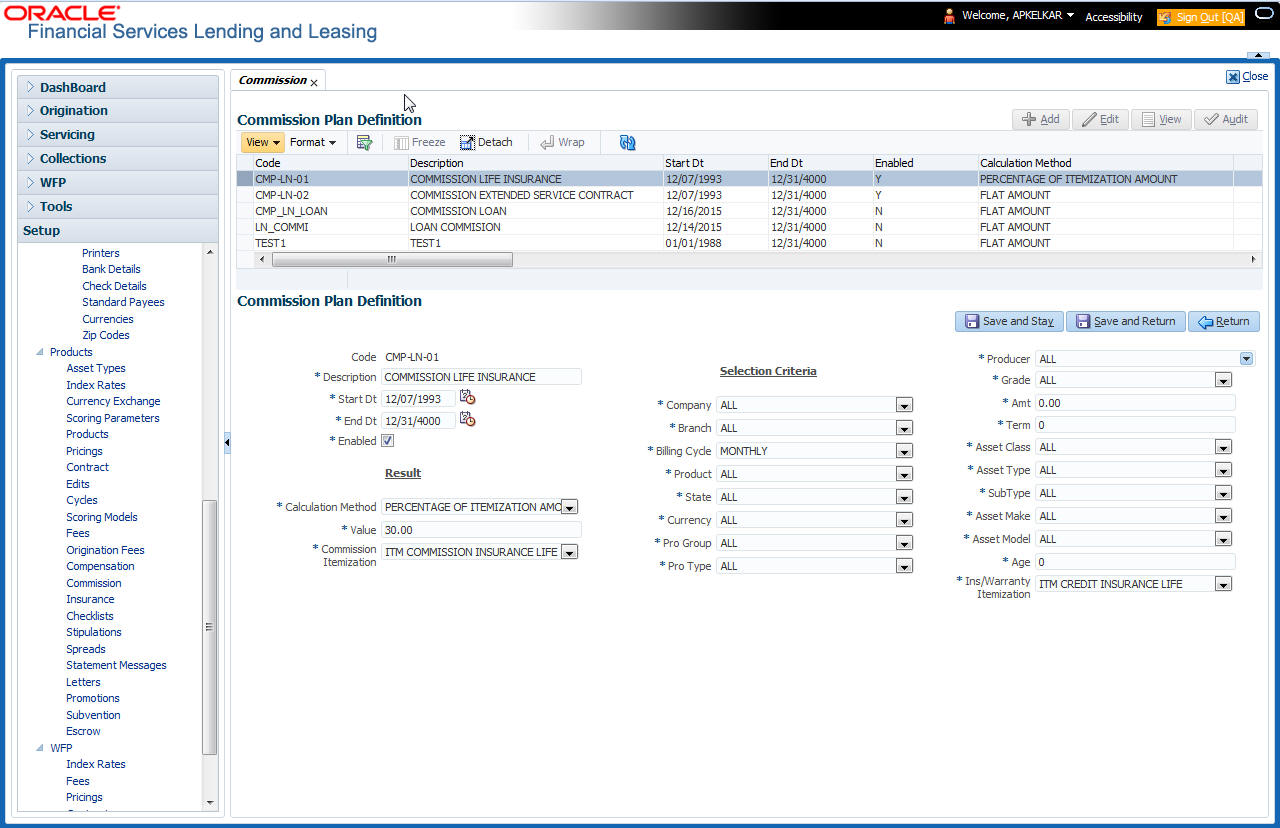Open the Company dropdown

tap(904, 405)
